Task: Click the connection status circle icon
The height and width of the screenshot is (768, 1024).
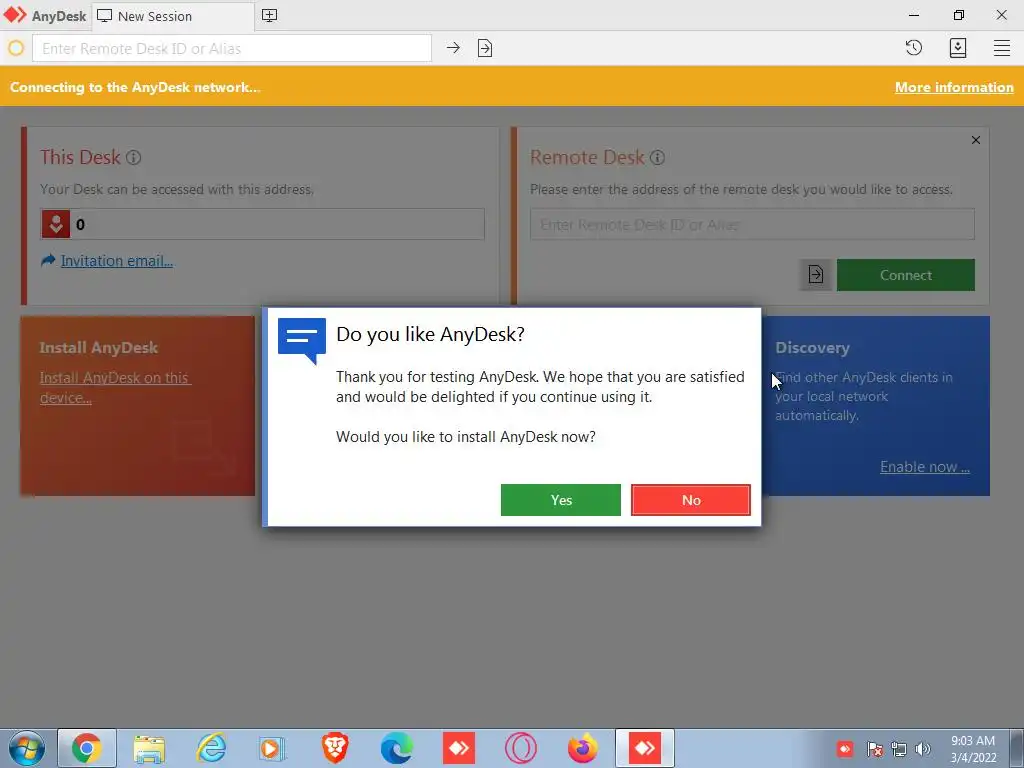Action: pos(16,48)
